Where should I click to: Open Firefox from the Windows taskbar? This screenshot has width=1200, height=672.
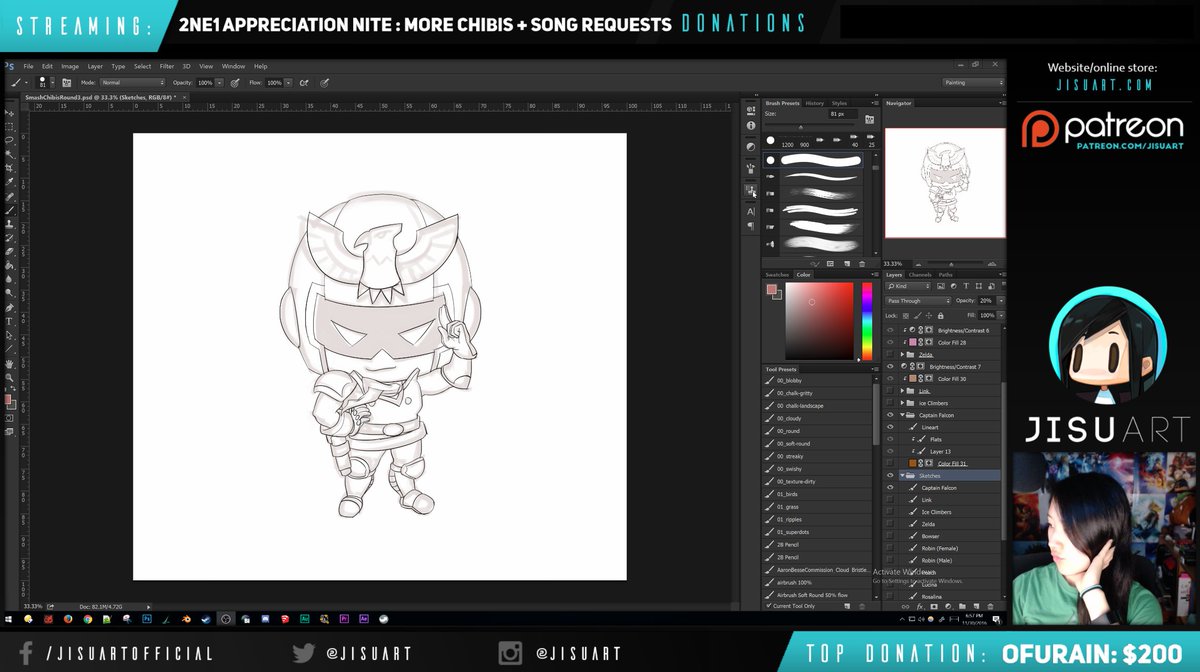pyautogui.click(x=68, y=619)
